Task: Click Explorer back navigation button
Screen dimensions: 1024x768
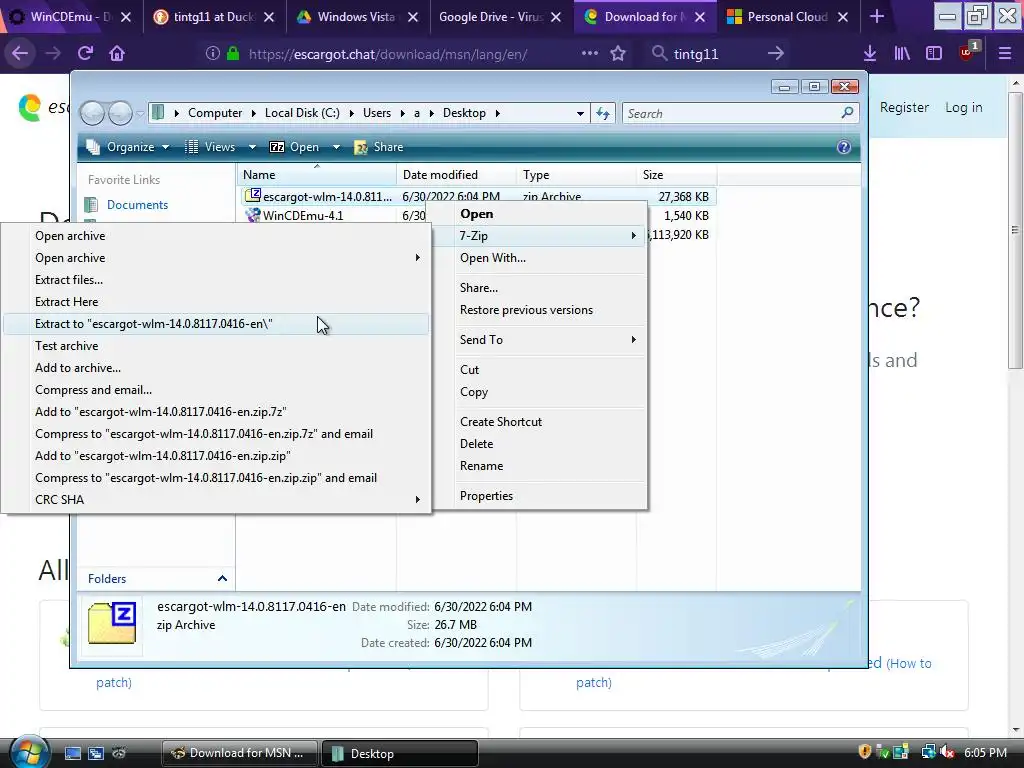Action: 93,114
